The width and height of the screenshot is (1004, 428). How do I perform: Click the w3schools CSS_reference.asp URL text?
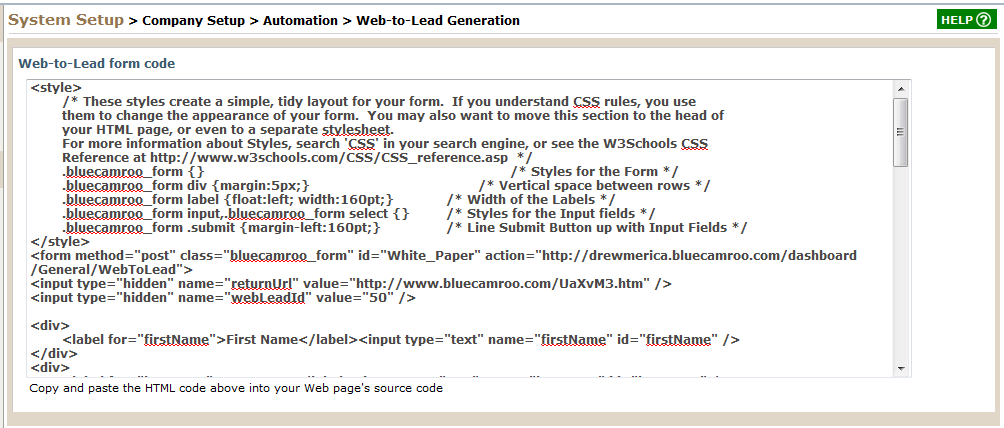(330, 158)
